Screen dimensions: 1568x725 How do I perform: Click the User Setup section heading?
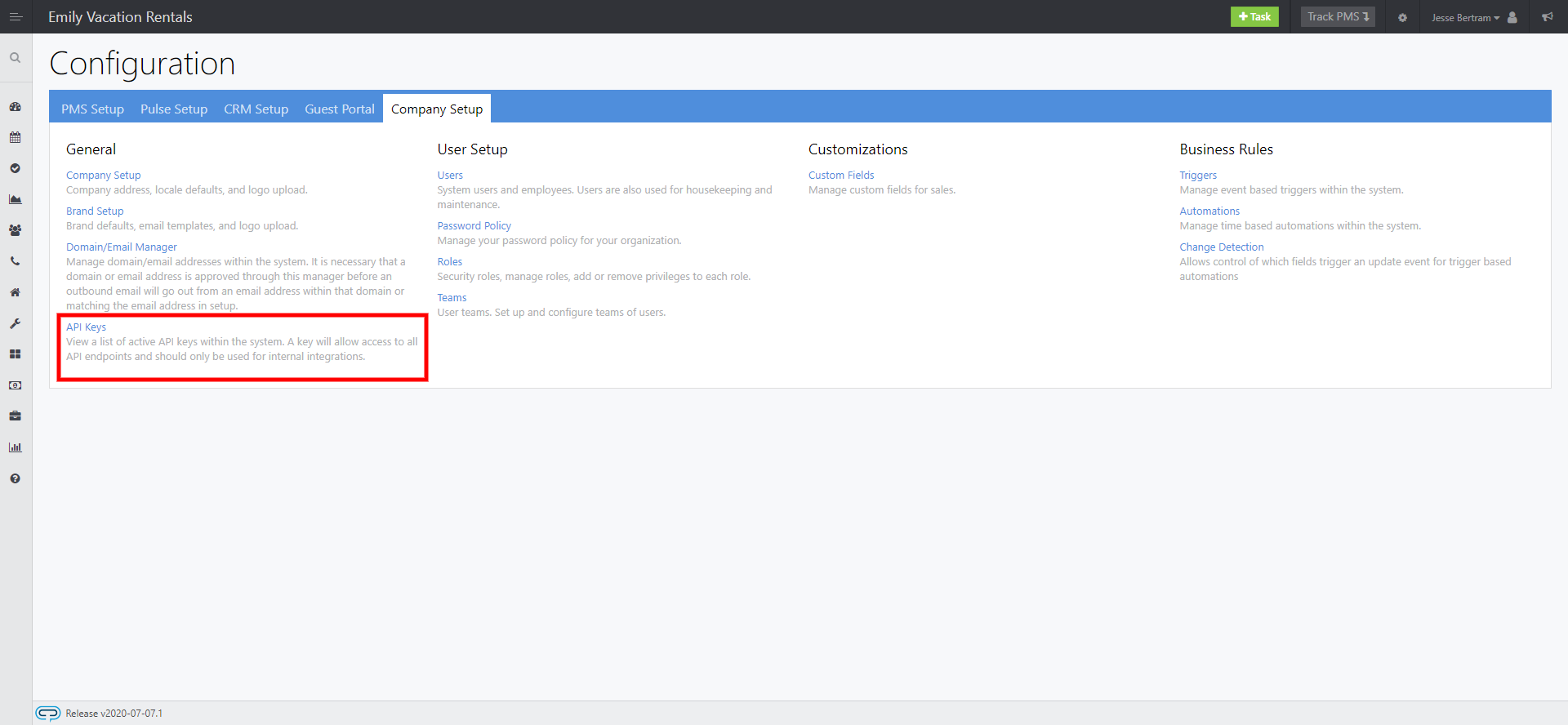click(x=473, y=149)
